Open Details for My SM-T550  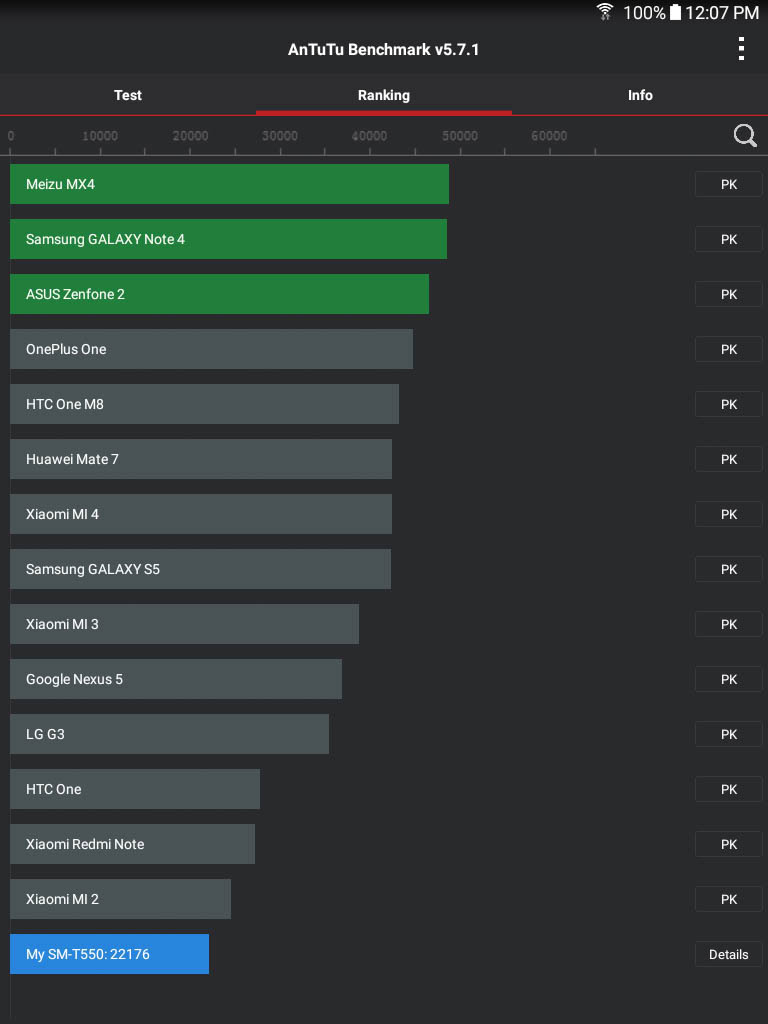point(728,954)
